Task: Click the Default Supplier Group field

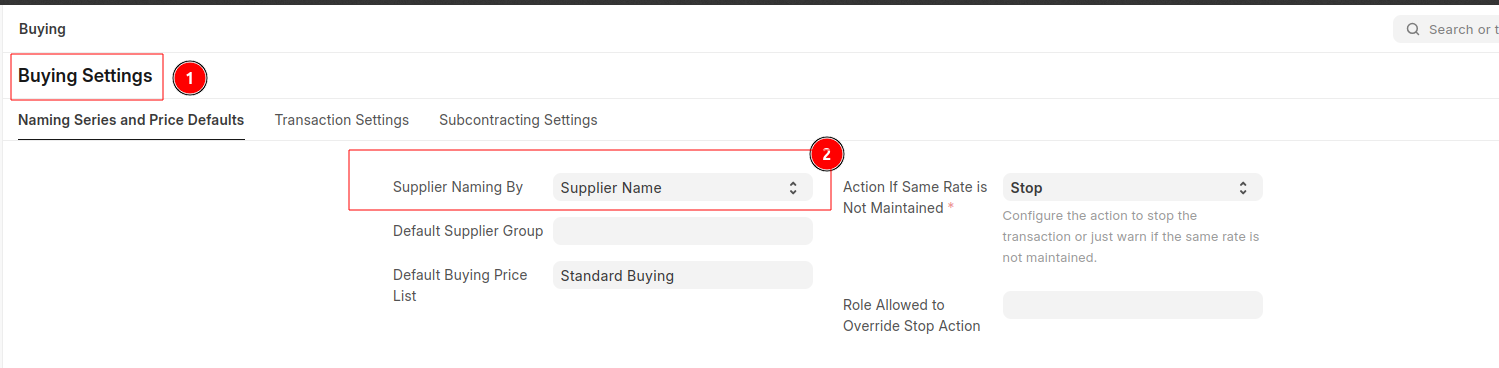Action: tap(682, 231)
